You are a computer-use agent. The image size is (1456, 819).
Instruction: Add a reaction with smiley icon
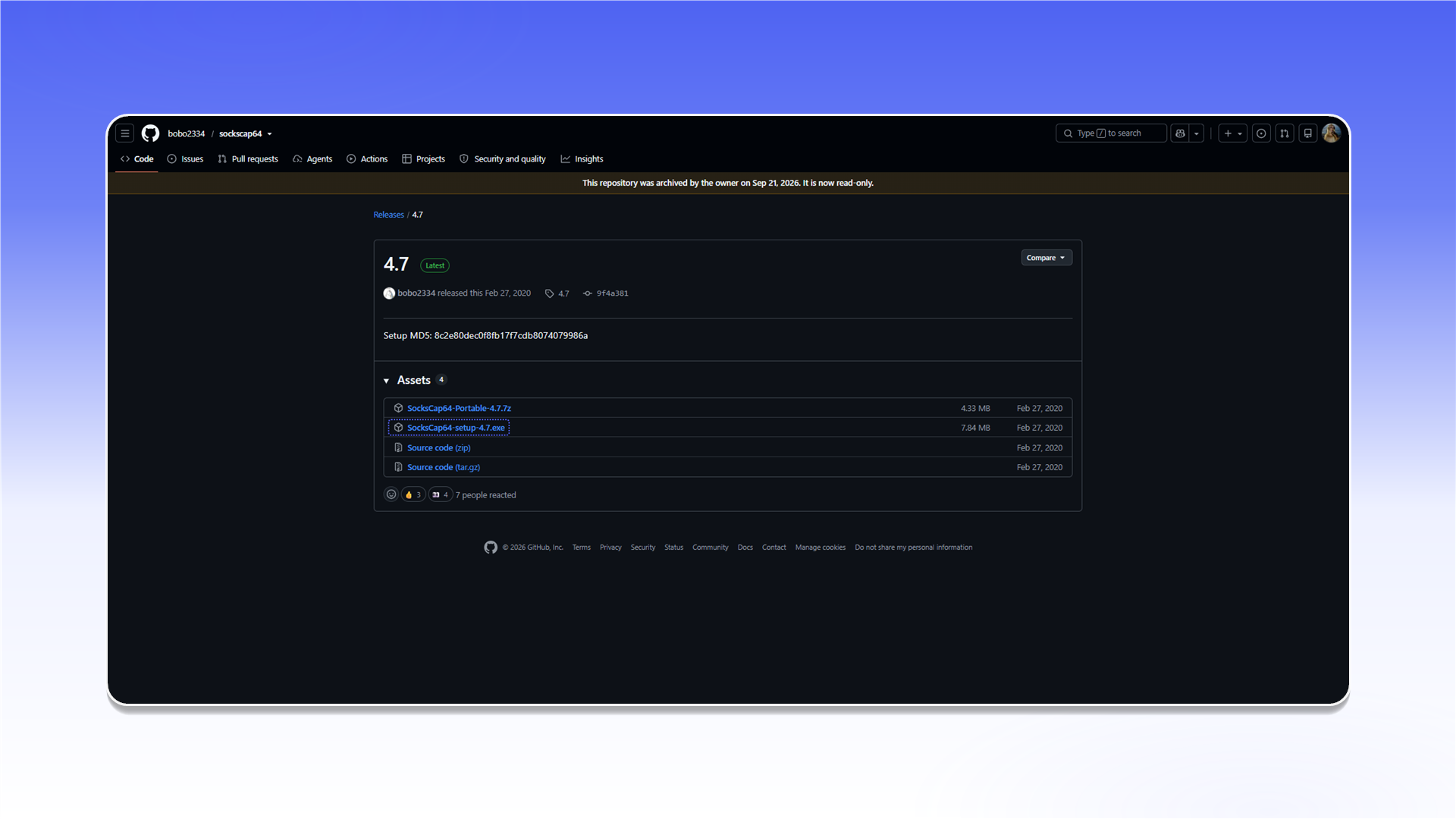pos(391,494)
